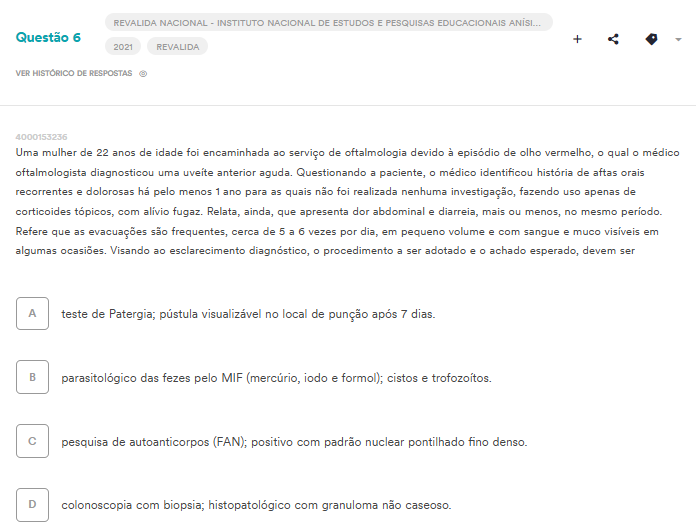696x531 pixels.
Task: Mark answer option C box
Action: pyautogui.click(x=32, y=441)
